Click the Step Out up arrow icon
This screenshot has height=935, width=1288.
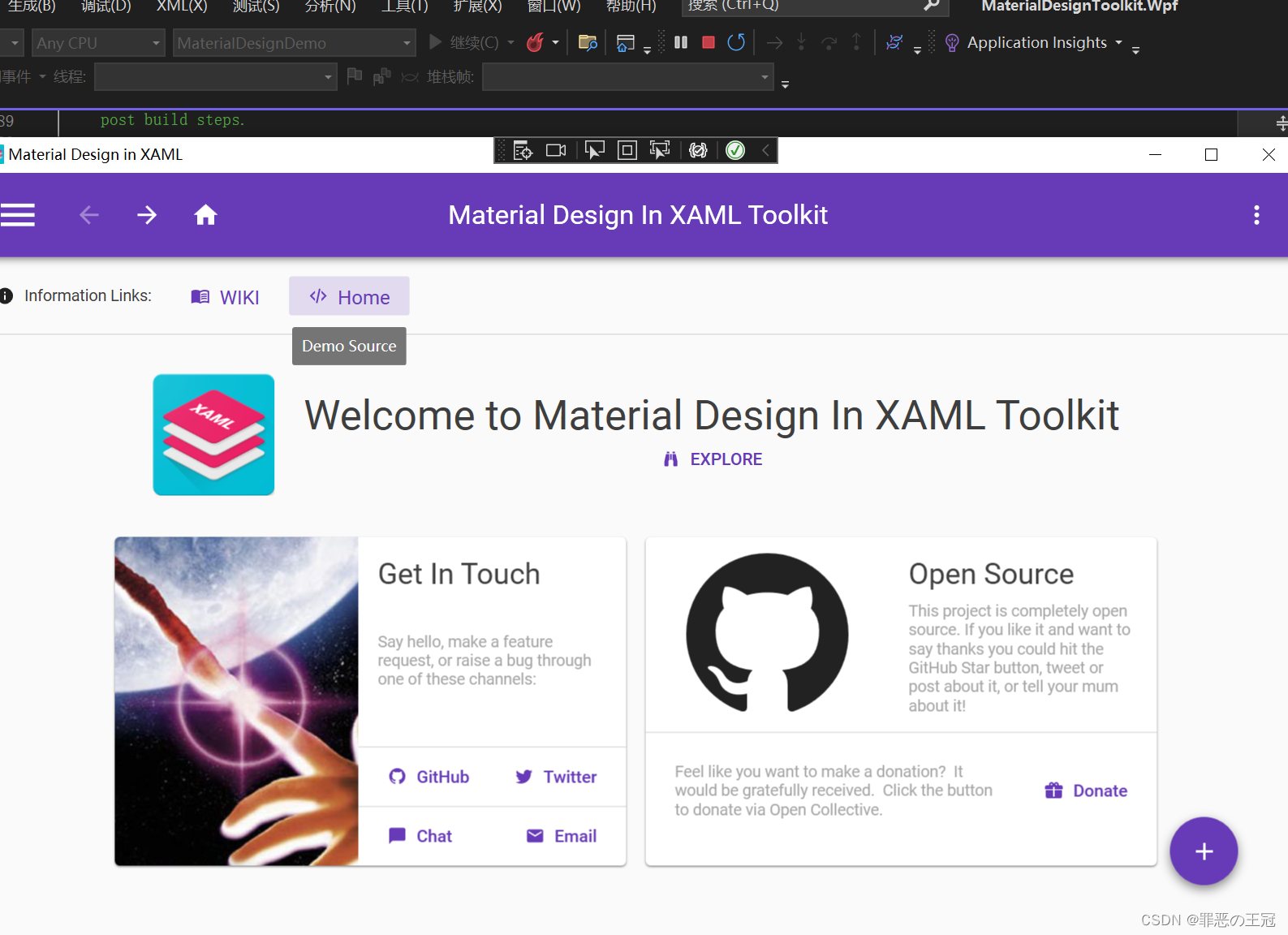click(x=856, y=42)
